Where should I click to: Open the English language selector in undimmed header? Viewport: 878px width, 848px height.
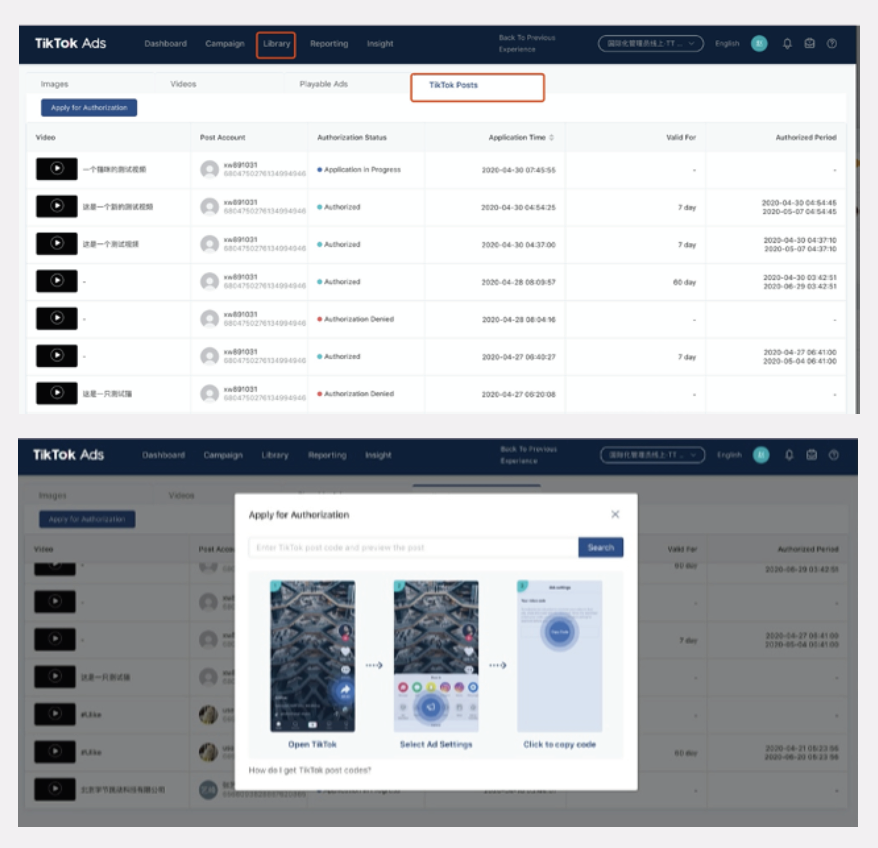(x=727, y=44)
